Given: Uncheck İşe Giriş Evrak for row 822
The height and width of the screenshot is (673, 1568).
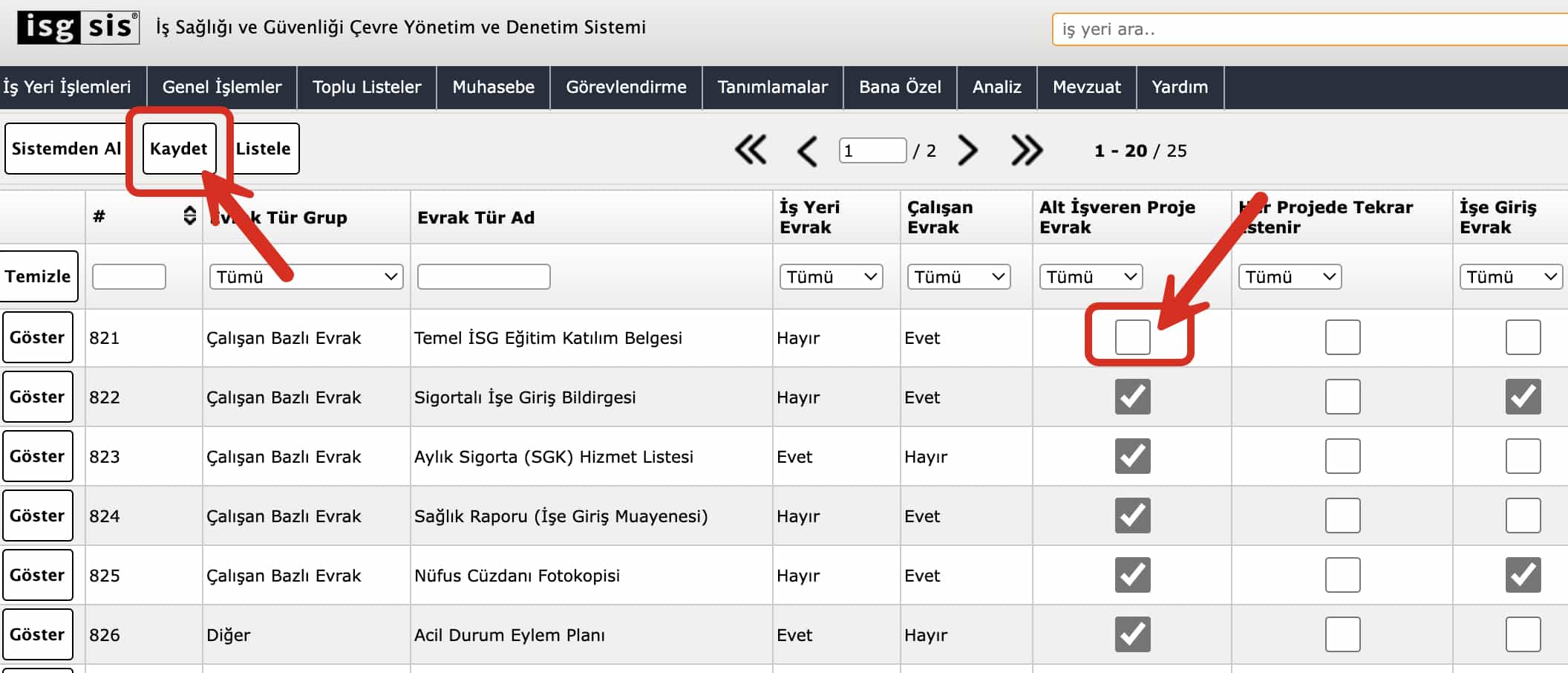Looking at the screenshot, I should tap(1523, 397).
